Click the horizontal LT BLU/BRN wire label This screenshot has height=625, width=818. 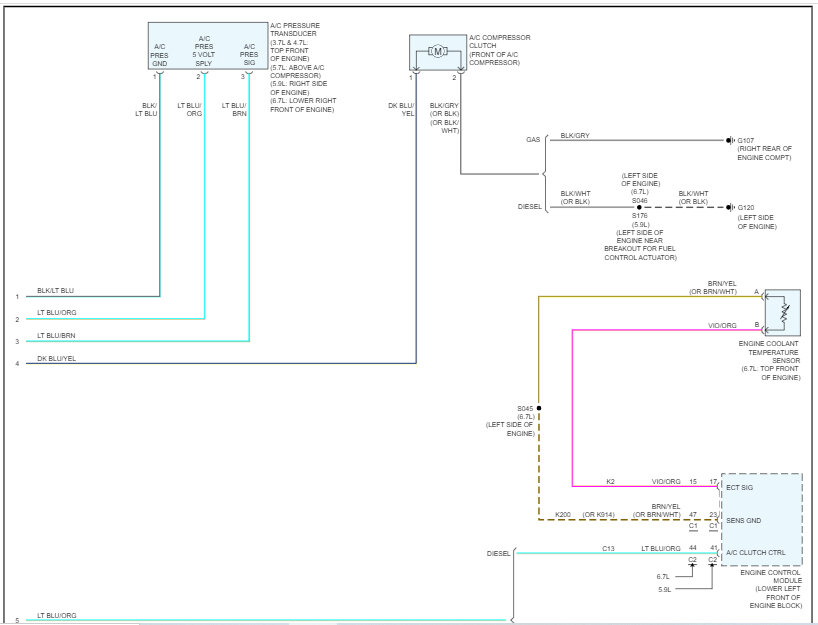pyautogui.click(x=56, y=335)
